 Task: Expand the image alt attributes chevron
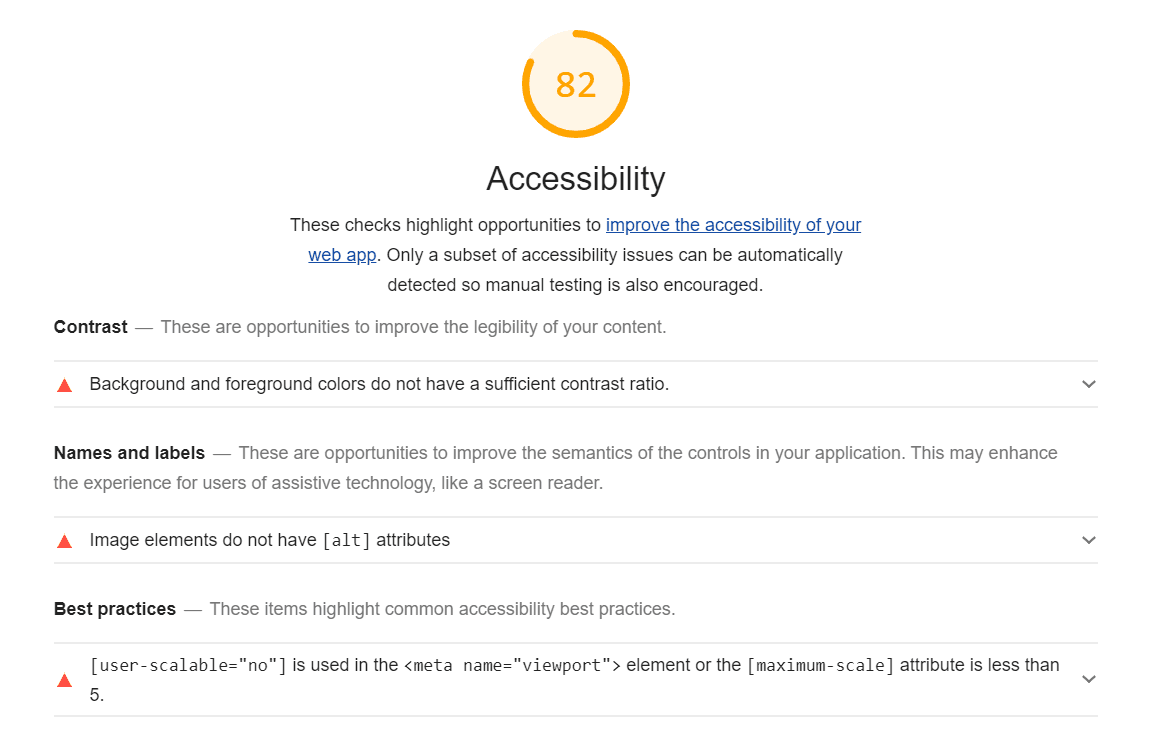pos(1088,541)
